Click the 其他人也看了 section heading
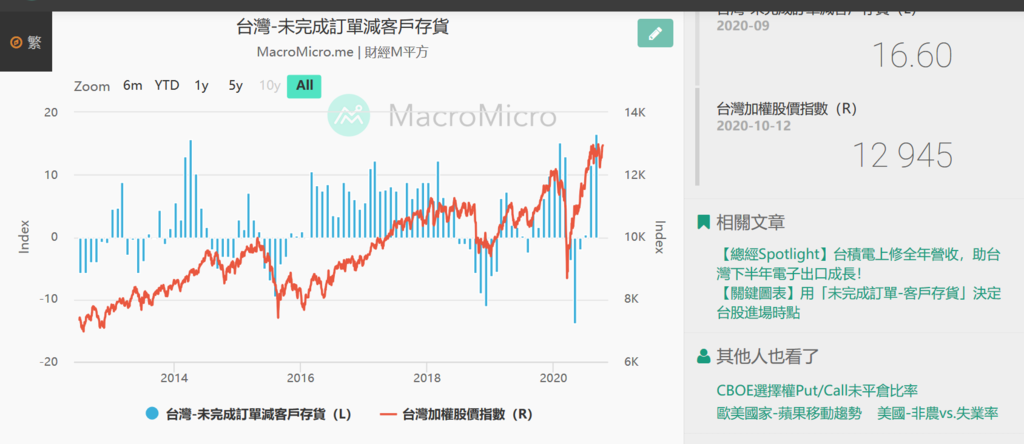The height and width of the screenshot is (444, 1024). pyautogui.click(x=767, y=357)
